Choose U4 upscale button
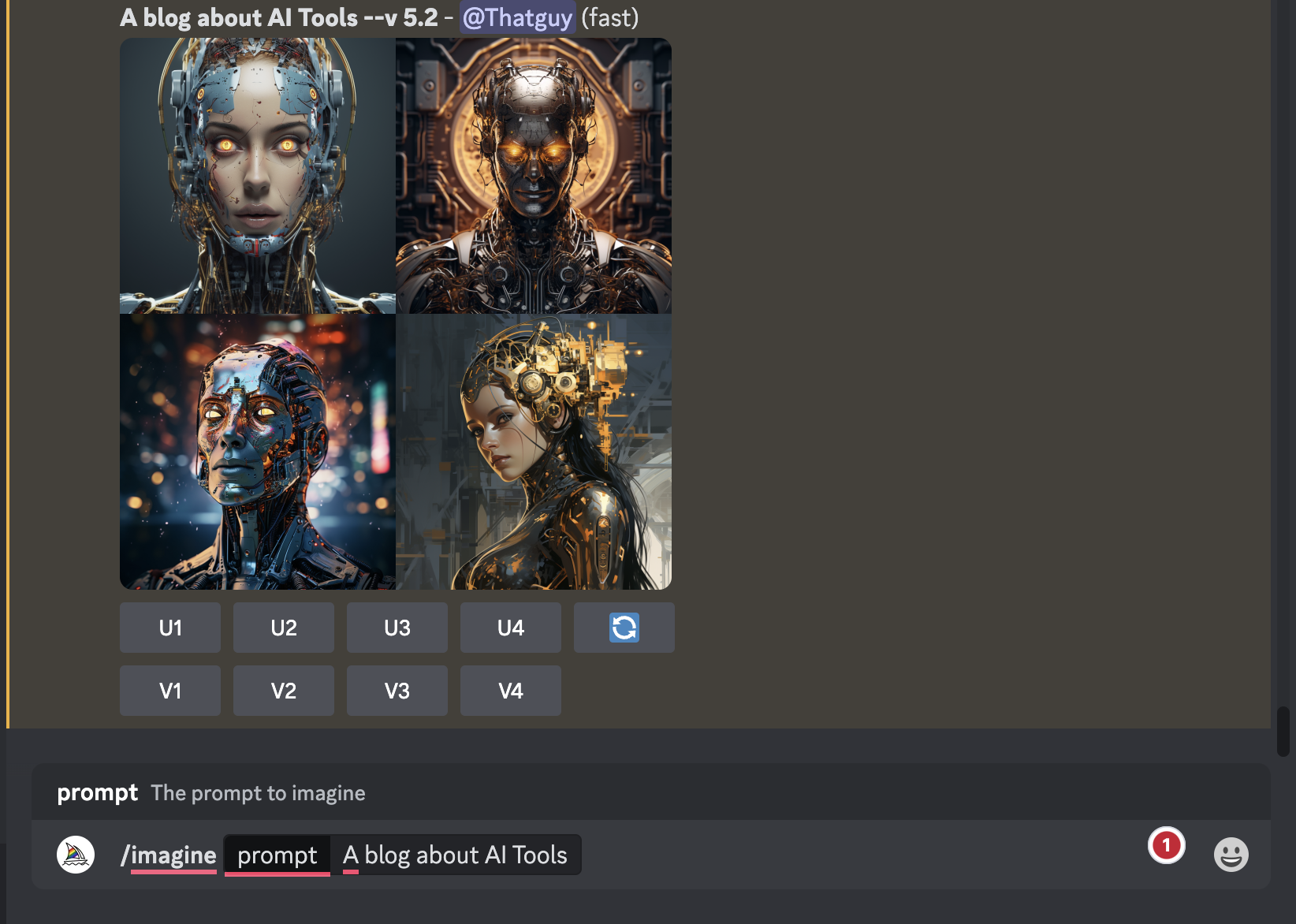 [511, 628]
